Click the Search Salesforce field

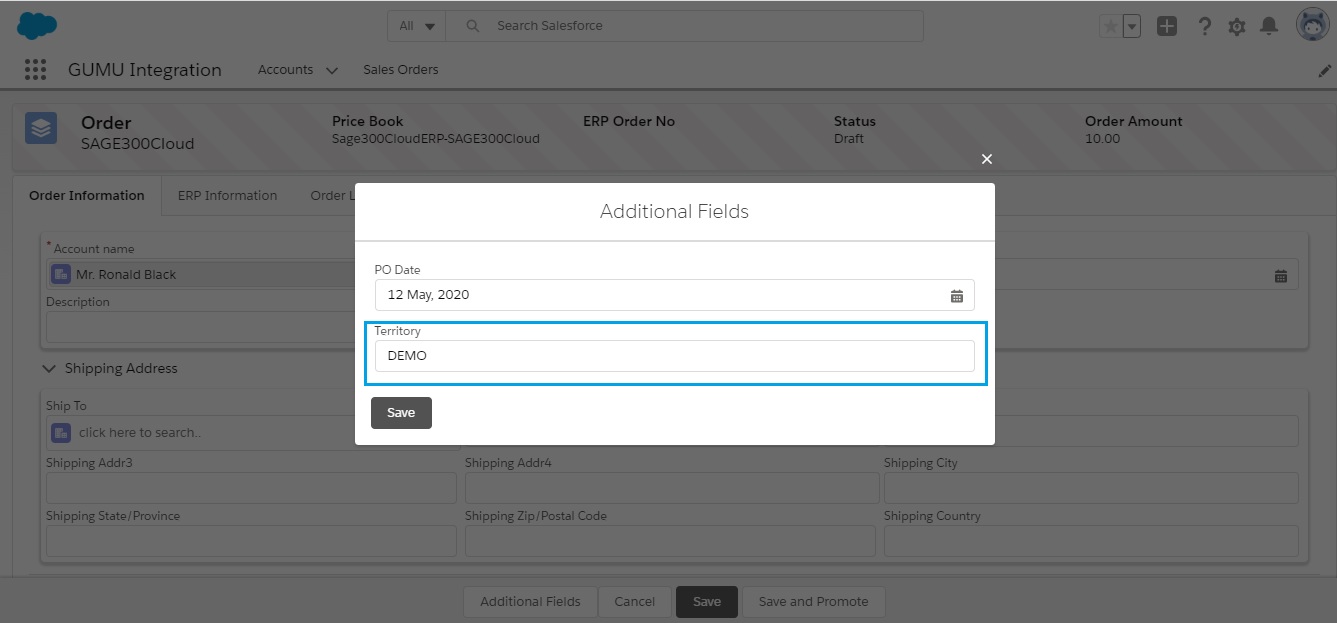tap(685, 26)
